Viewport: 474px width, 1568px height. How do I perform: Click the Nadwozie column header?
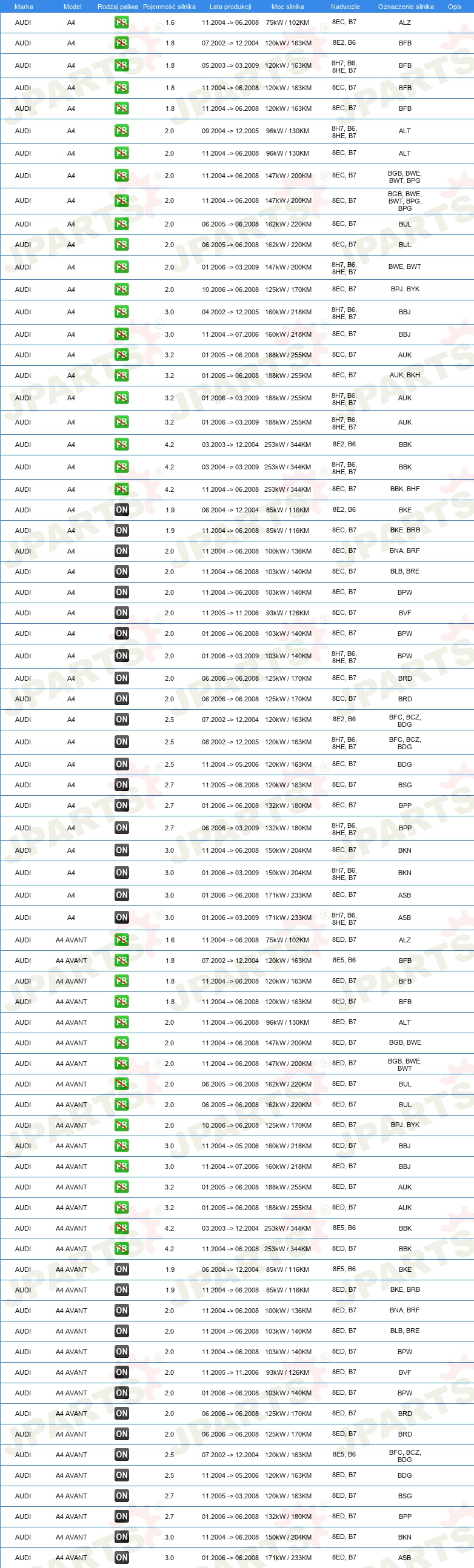pos(345,7)
